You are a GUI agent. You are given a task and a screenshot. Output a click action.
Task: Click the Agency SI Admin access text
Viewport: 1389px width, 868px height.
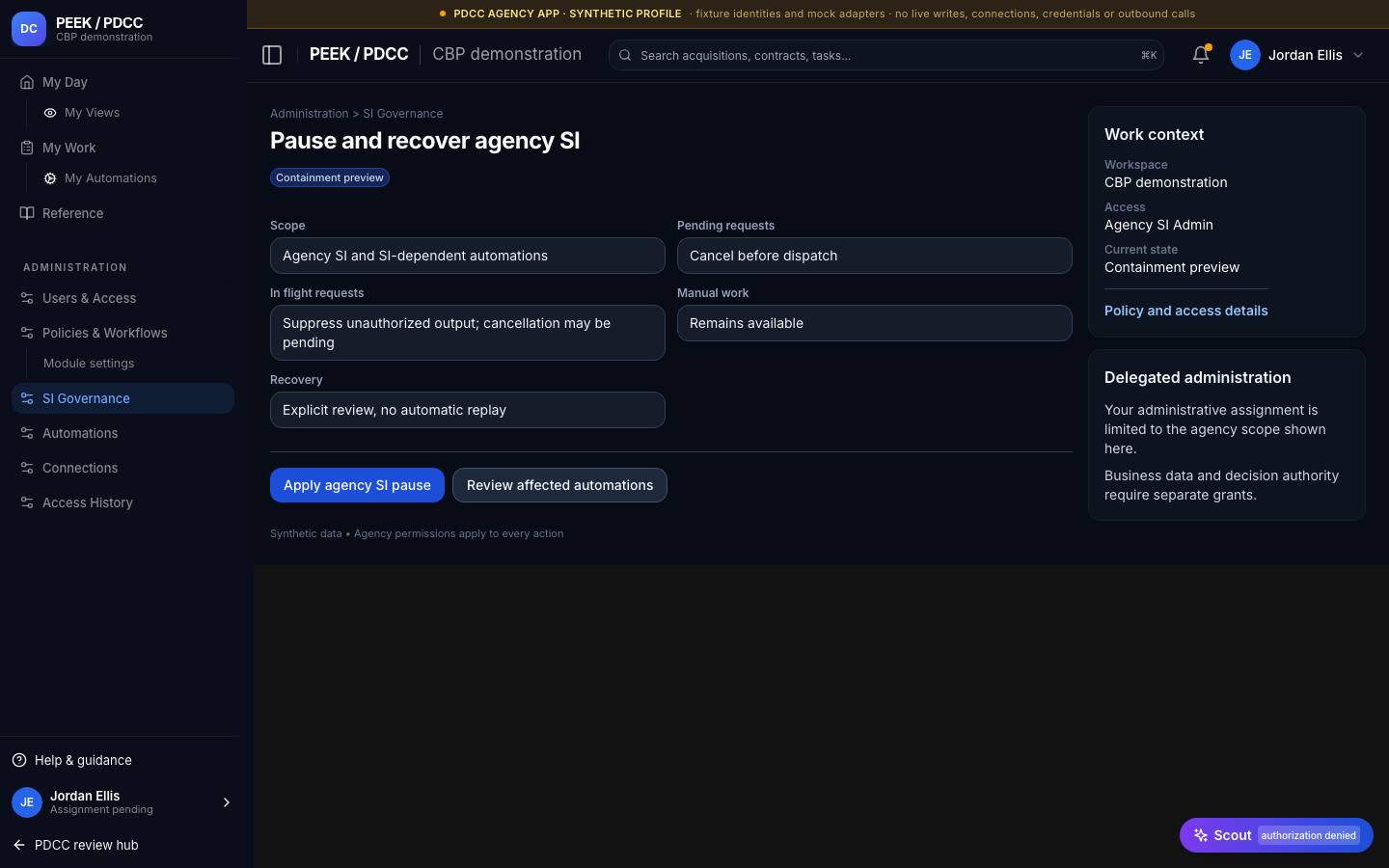click(1158, 225)
